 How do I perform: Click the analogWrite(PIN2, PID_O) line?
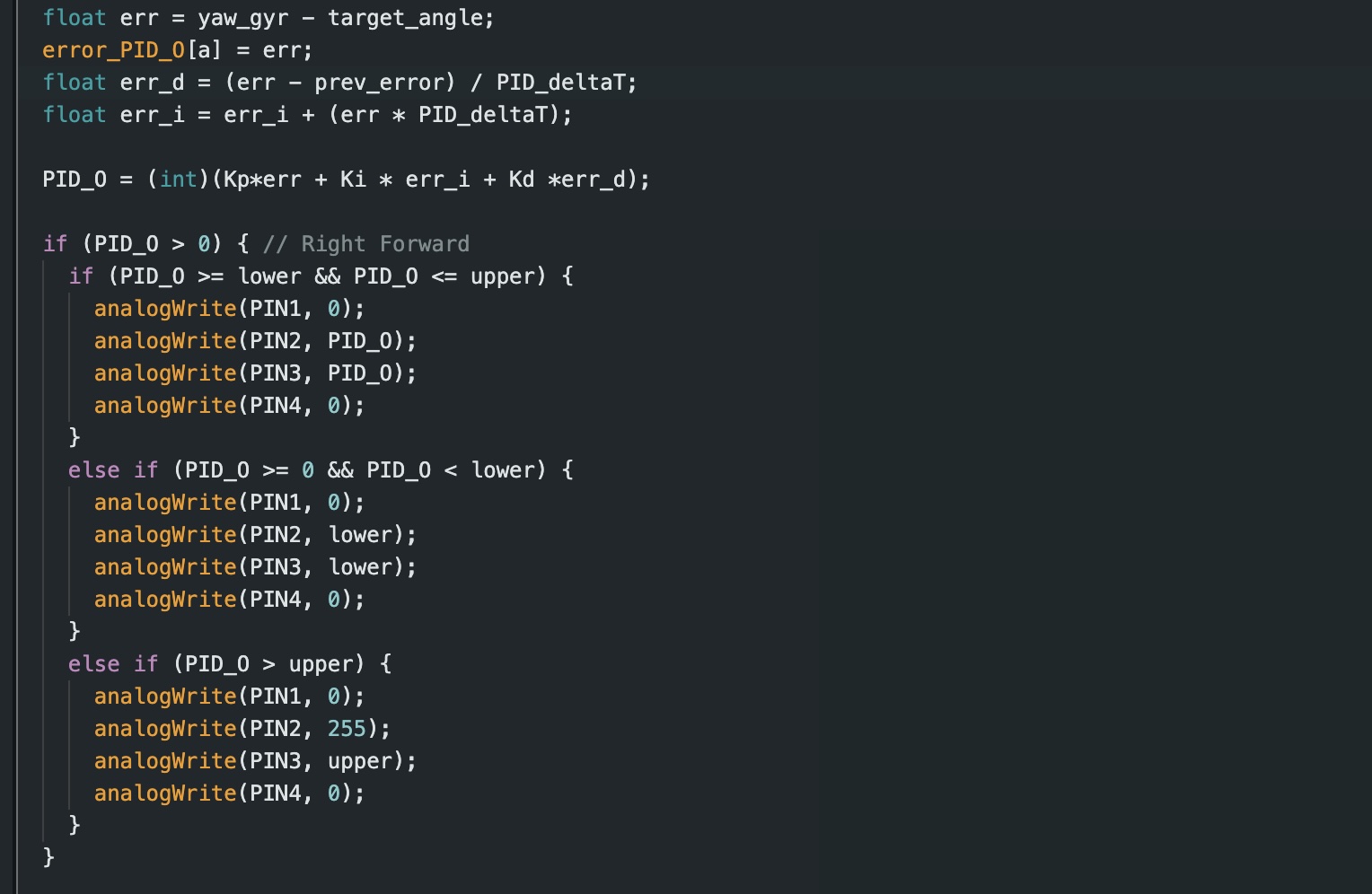[255, 341]
